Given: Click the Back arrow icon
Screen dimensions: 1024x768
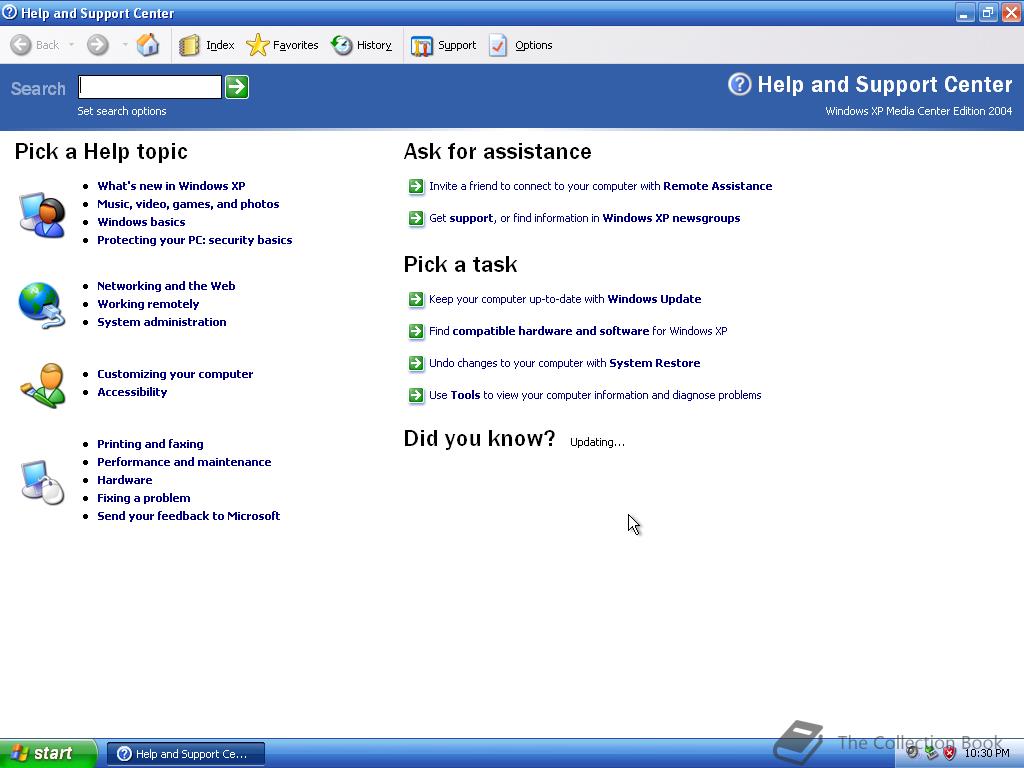Looking at the screenshot, I should coord(21,45).
